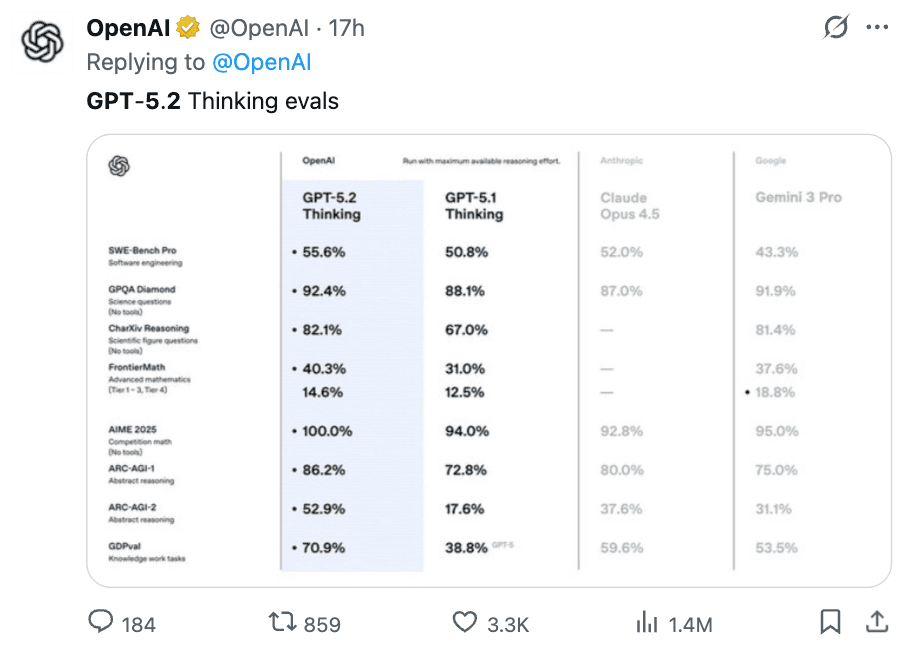Repost this tweet via retweet icon
The image size is (917, 652).
(x=283, y=623)
